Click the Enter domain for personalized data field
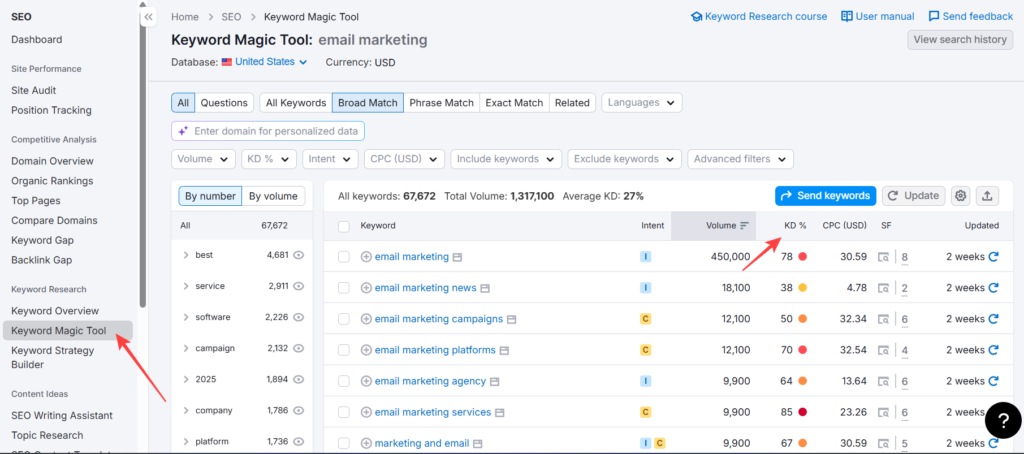The height and width of the screenshot is (454, 1024). pos(268,131)
